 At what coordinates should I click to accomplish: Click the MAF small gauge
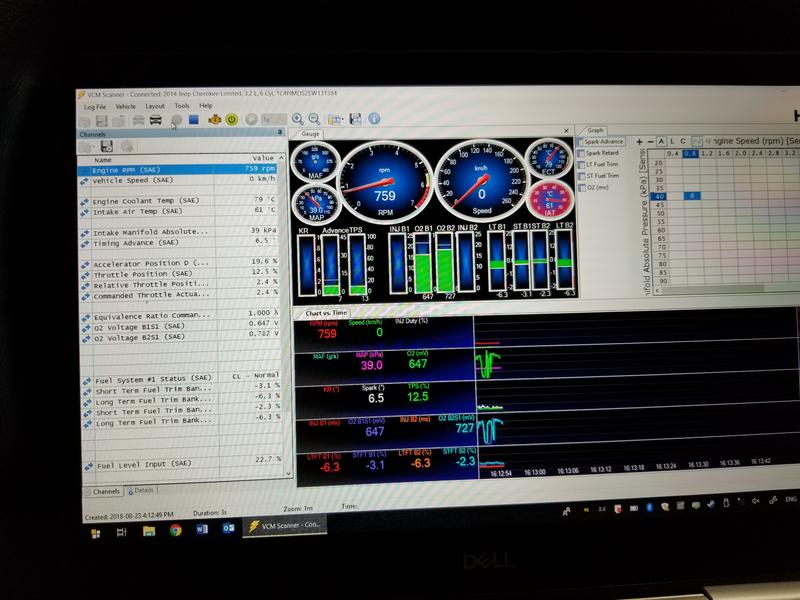click(x=315, y=162)
